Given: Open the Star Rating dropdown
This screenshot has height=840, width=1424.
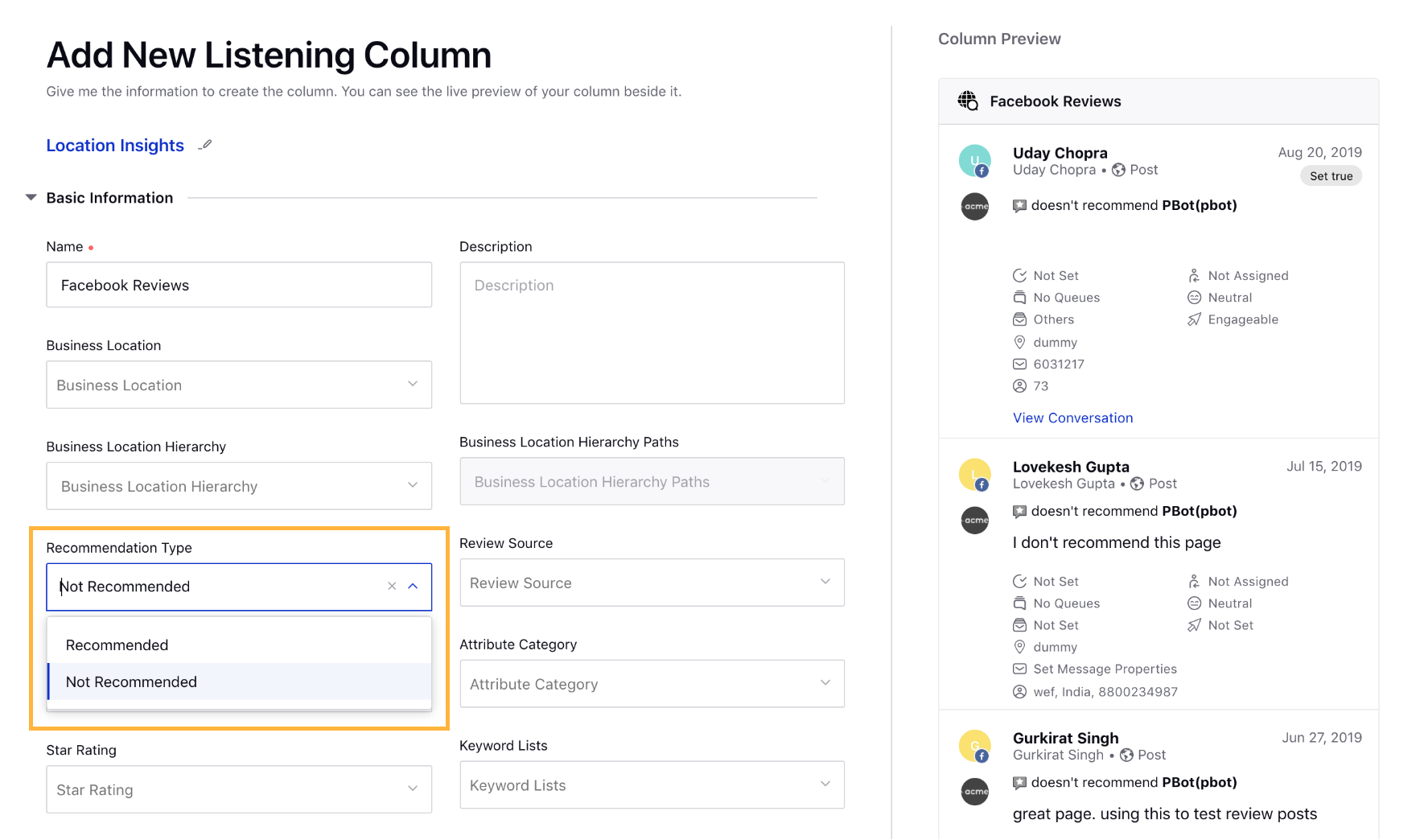Looking at the screenshot, I should point(239,789).
